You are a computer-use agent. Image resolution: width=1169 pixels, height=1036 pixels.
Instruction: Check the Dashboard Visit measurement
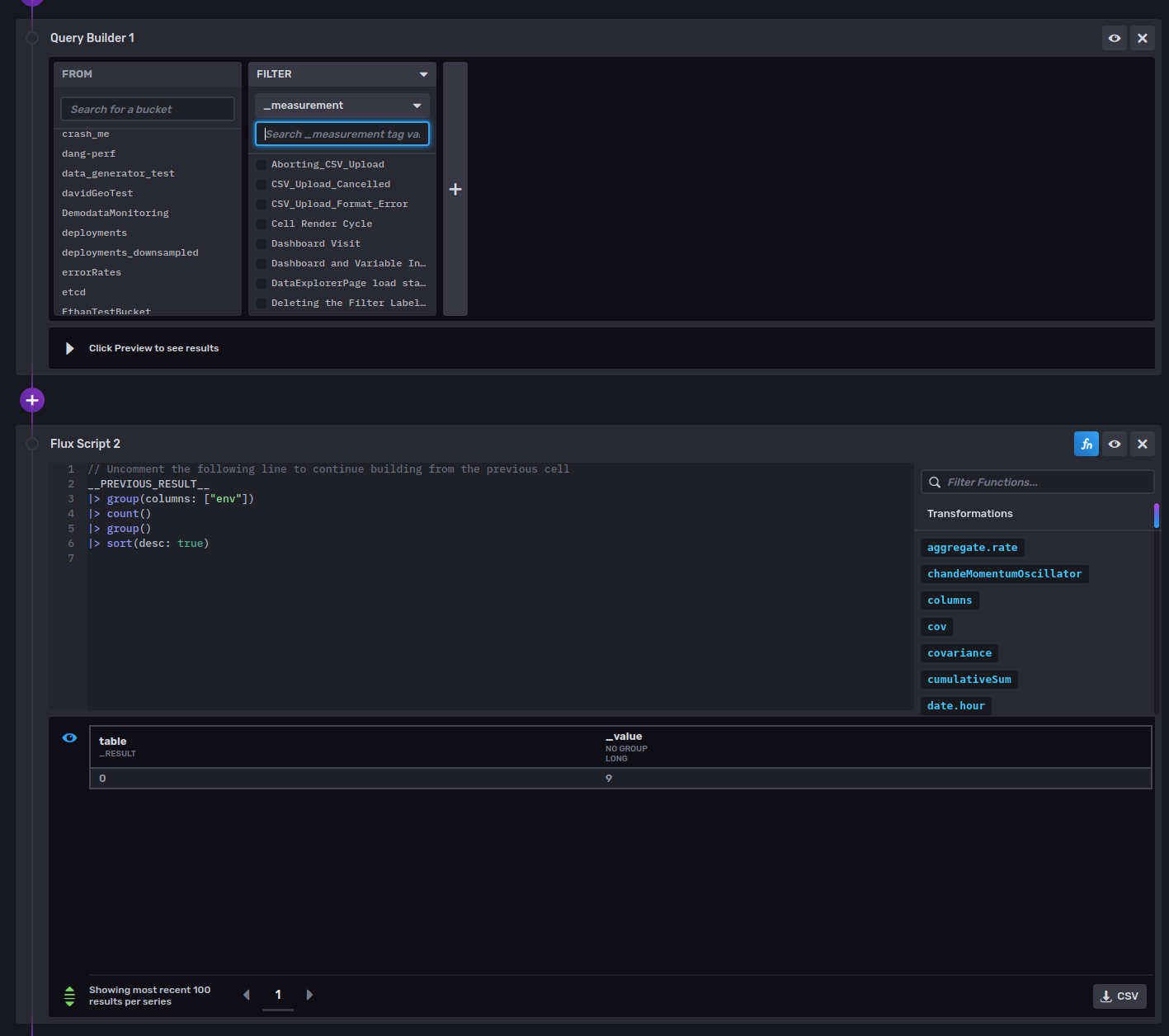(x=262, y=243)
